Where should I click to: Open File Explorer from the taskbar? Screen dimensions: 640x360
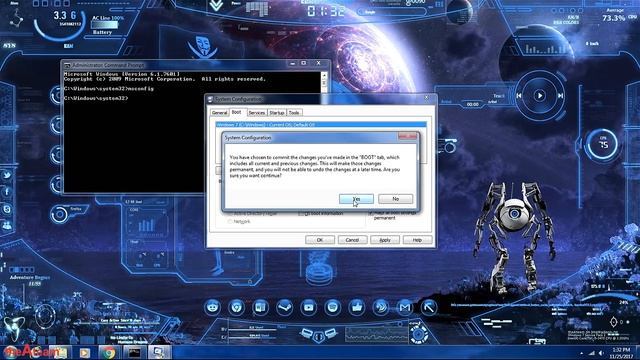point(60,352)
